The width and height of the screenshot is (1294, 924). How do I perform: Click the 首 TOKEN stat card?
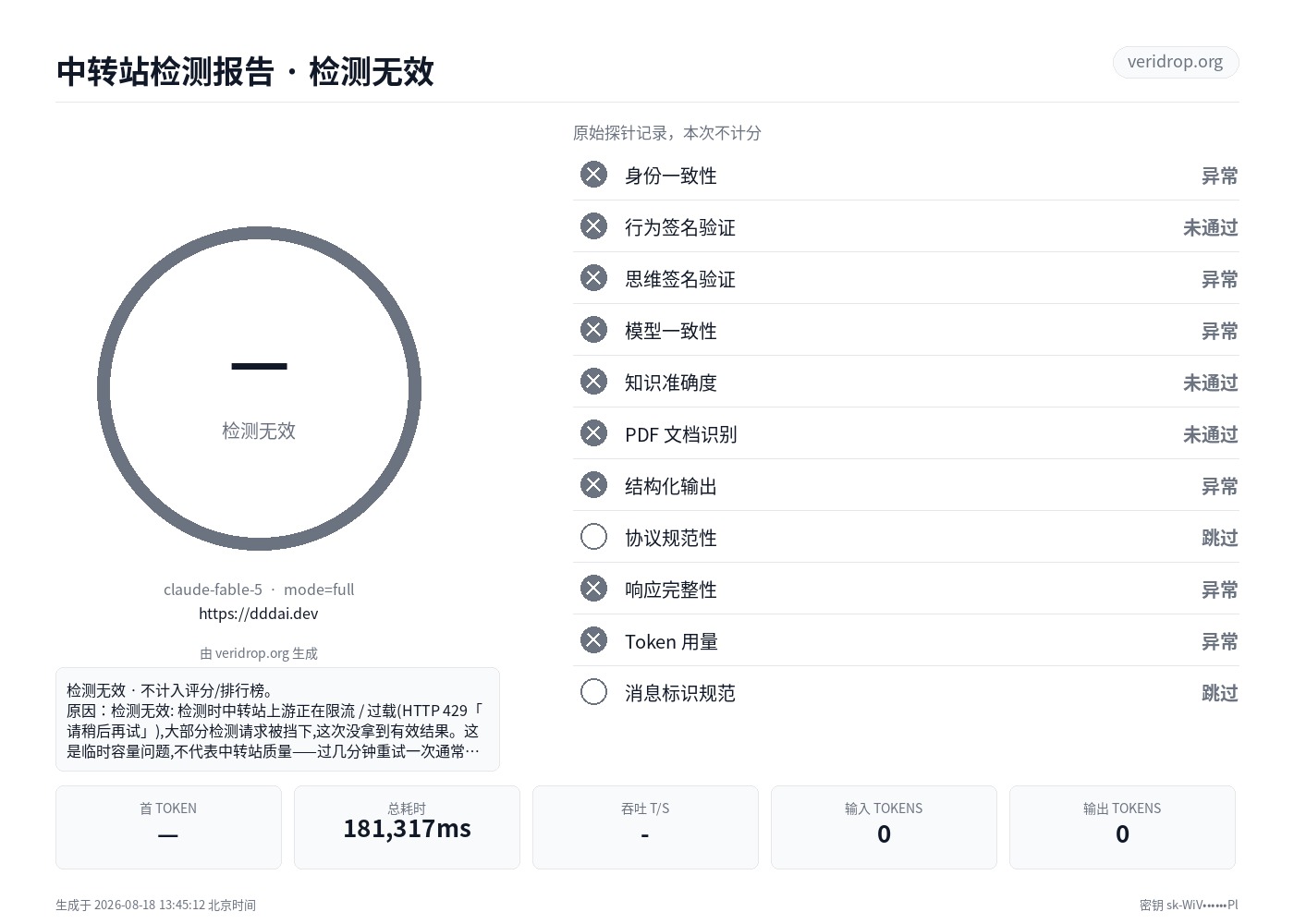(168, 827)
